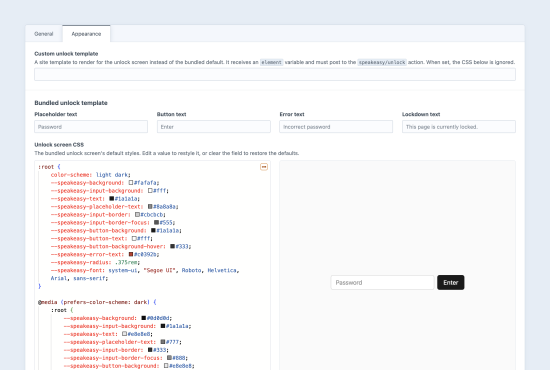This screenshot has width=550, height=370.
Task: Click the Button text field showing Enter
Action: 214,127
